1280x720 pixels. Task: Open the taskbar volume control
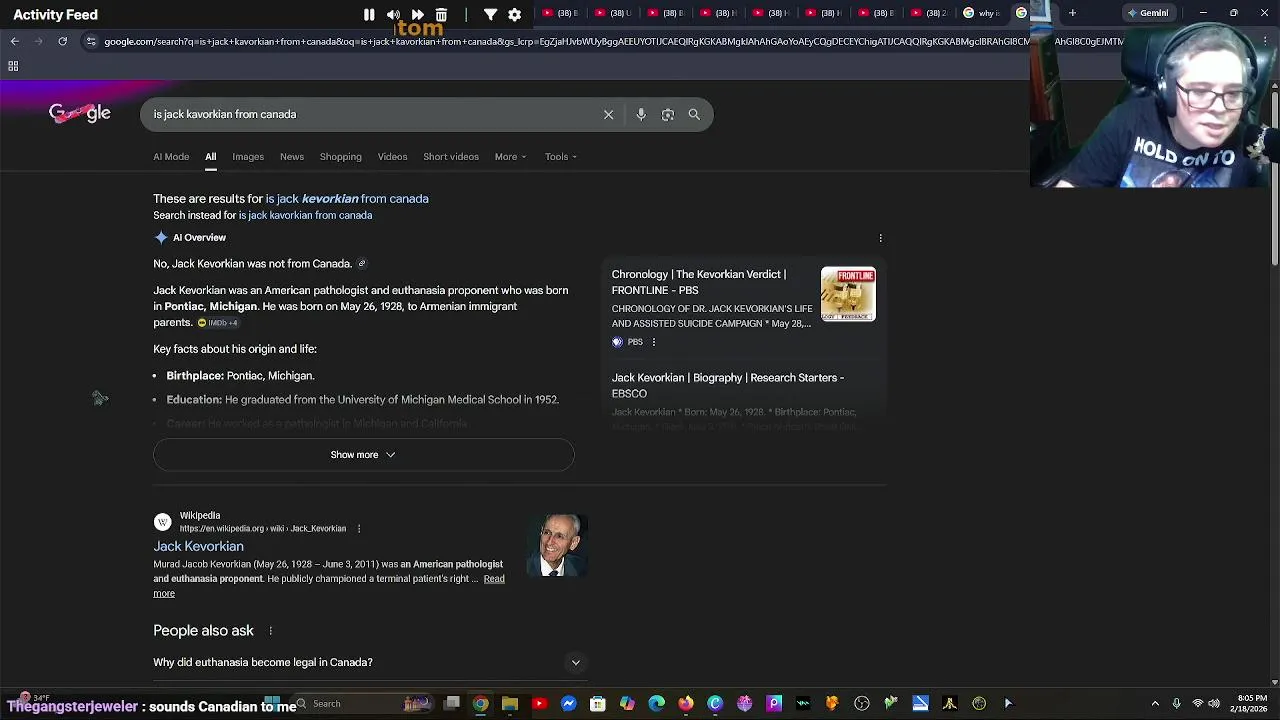[x=1214, y=704]
